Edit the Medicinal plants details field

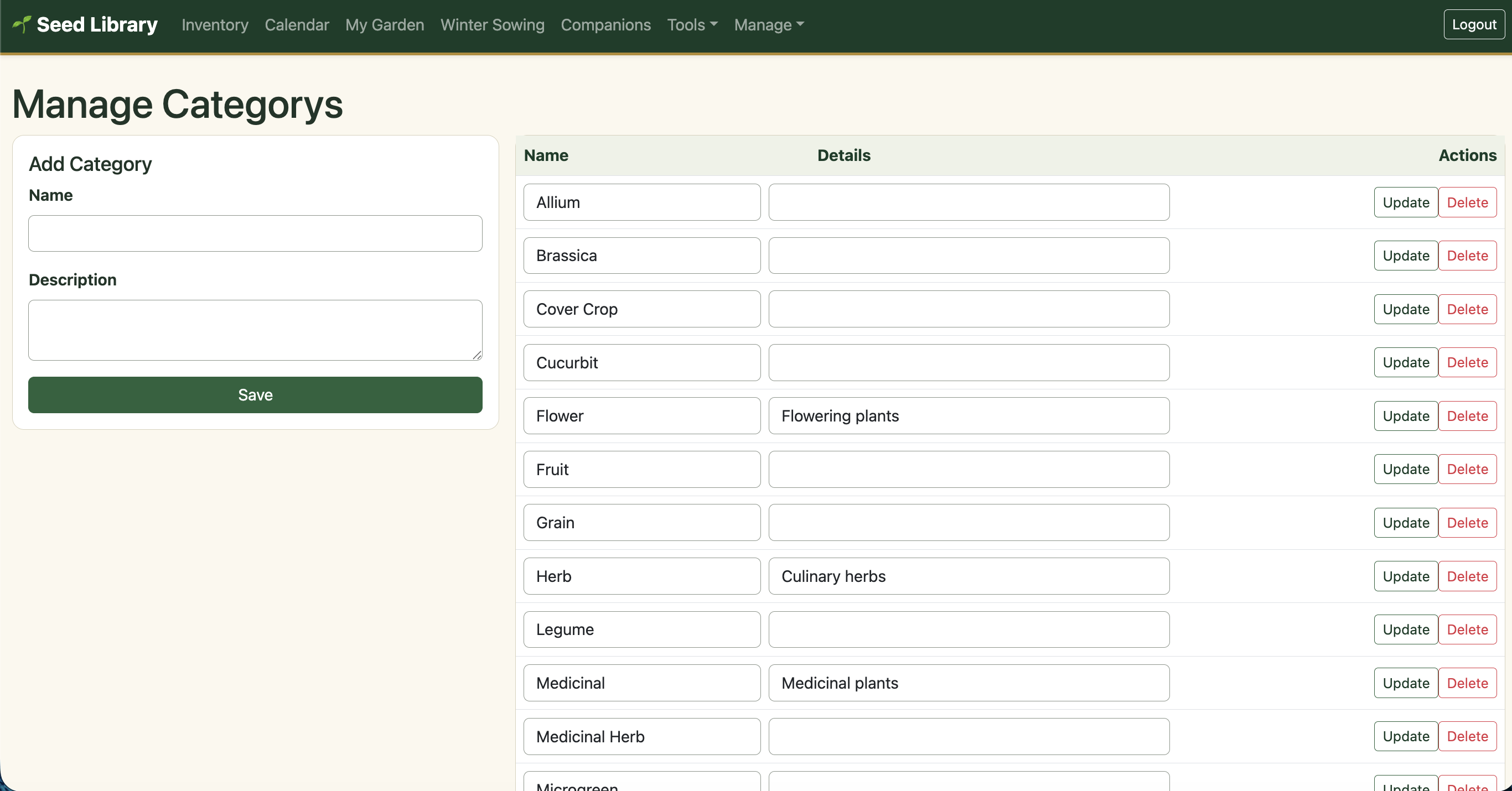pyautogui.click(x=969, y=683)
